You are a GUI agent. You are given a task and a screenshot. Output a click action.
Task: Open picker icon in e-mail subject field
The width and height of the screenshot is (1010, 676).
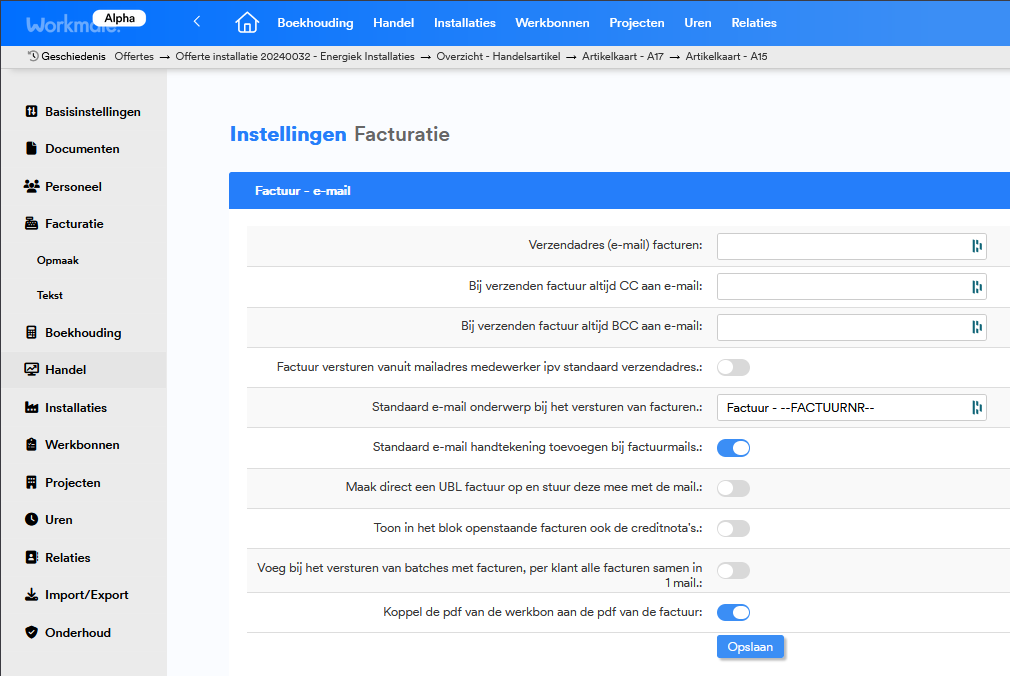[976, 407]
